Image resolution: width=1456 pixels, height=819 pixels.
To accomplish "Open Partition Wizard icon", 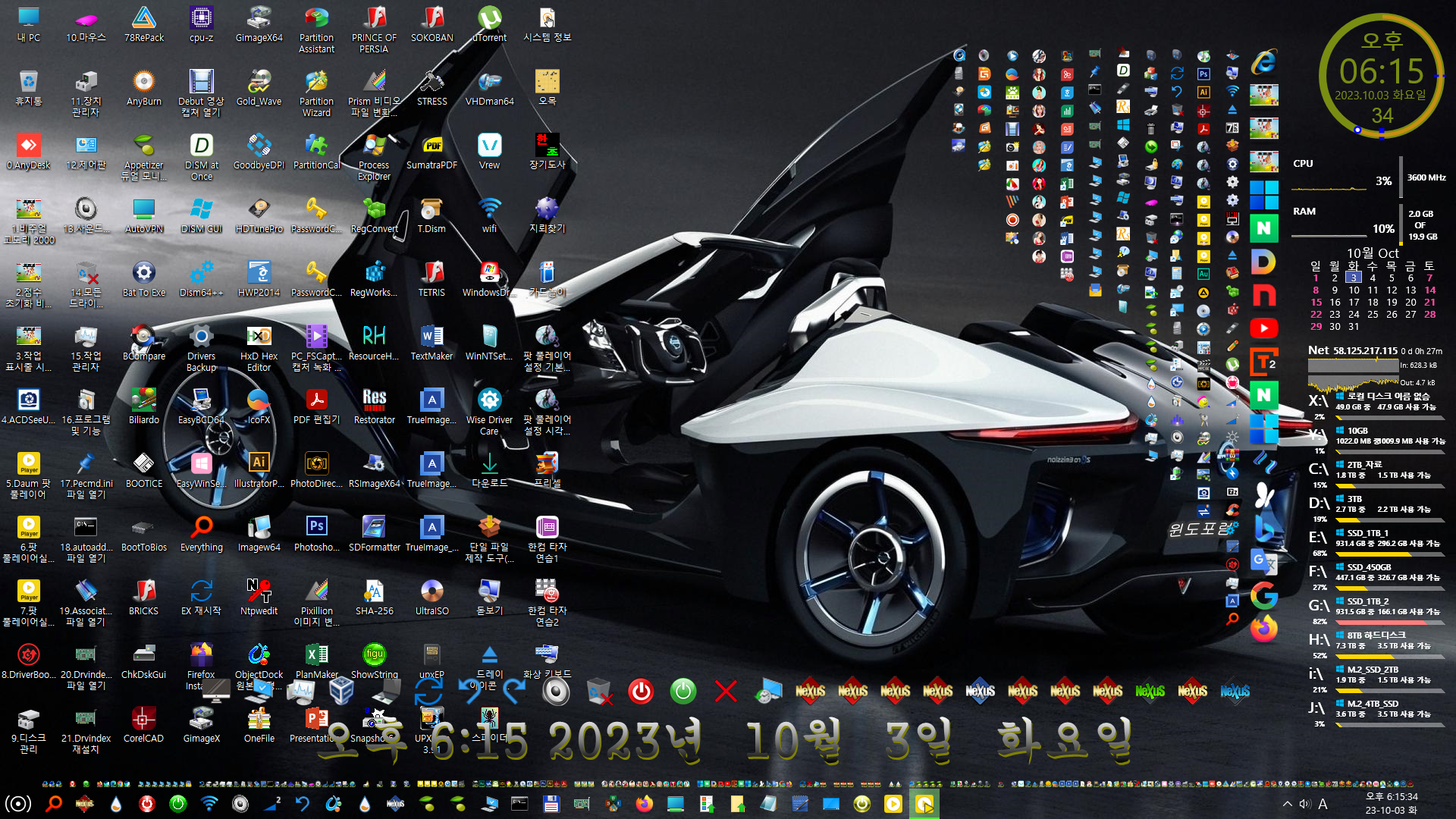I will point(316,93).
